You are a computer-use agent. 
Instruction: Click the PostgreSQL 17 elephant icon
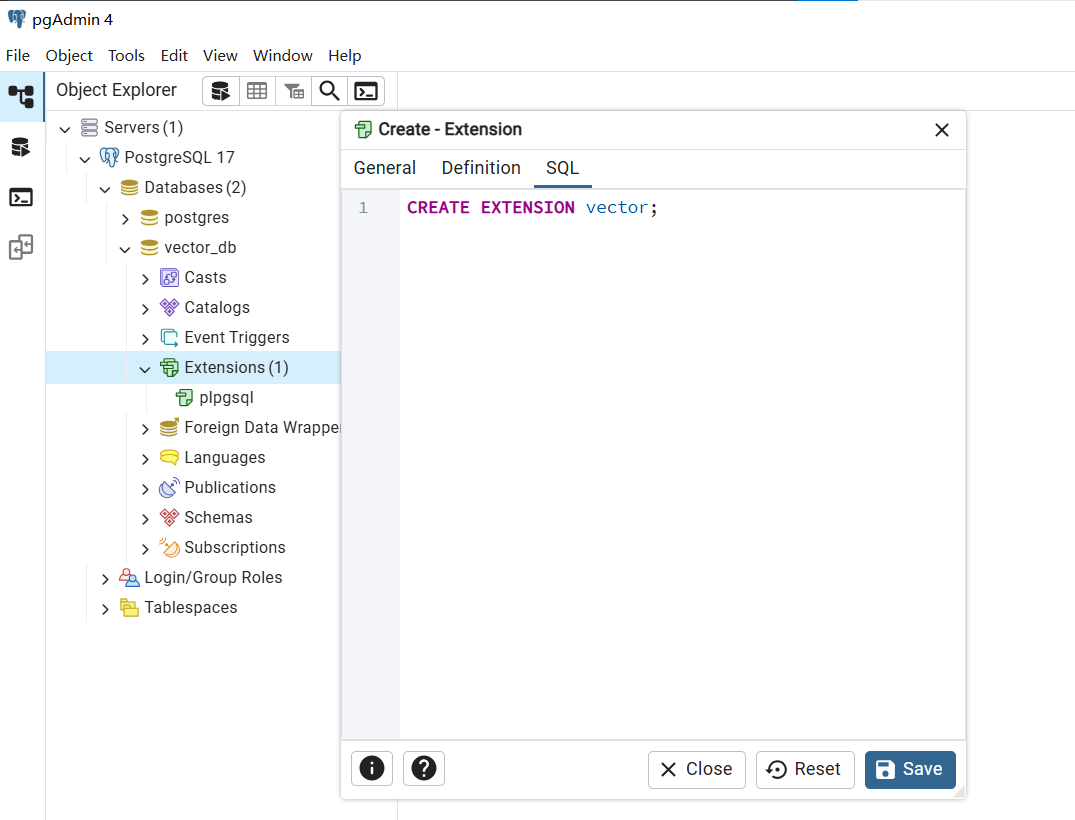click(109, 158)
